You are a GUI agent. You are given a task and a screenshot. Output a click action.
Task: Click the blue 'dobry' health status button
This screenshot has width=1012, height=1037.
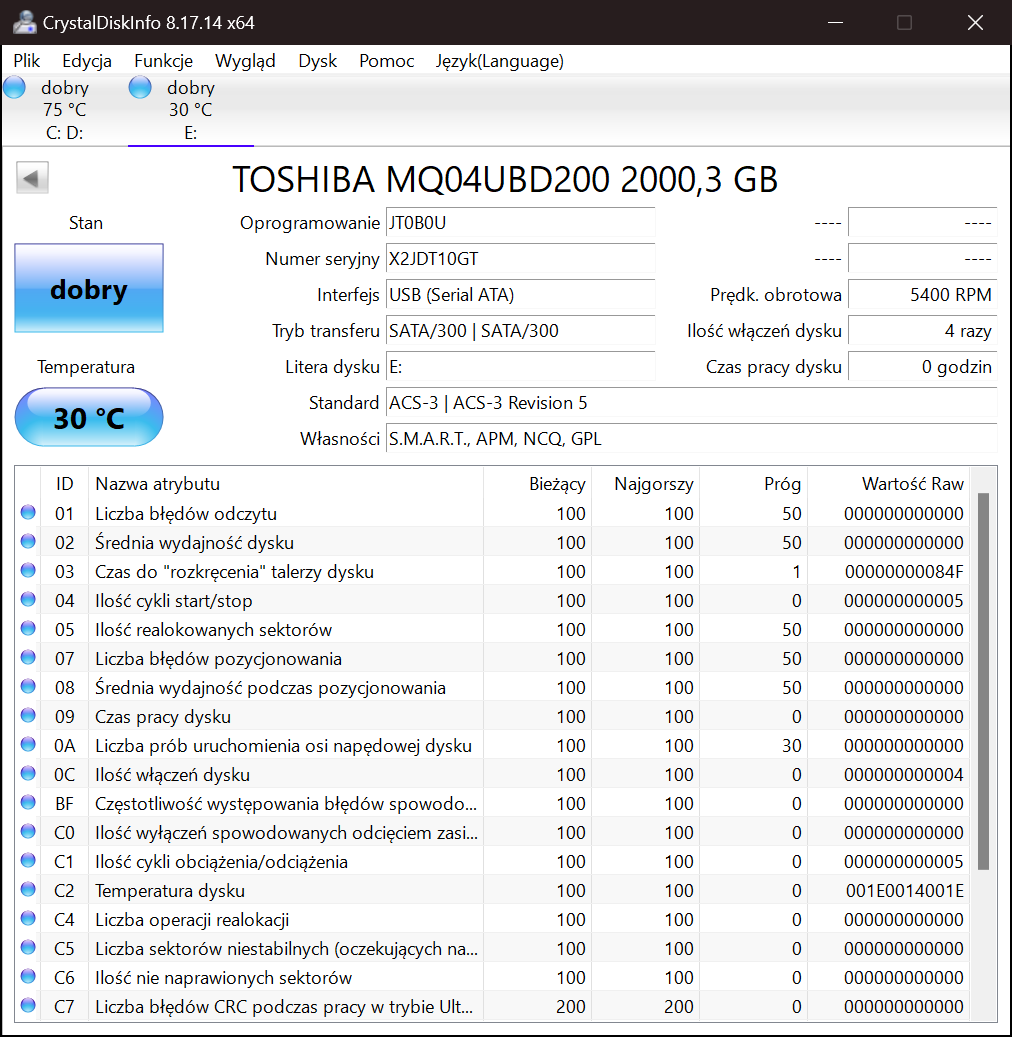coord(89,288)
